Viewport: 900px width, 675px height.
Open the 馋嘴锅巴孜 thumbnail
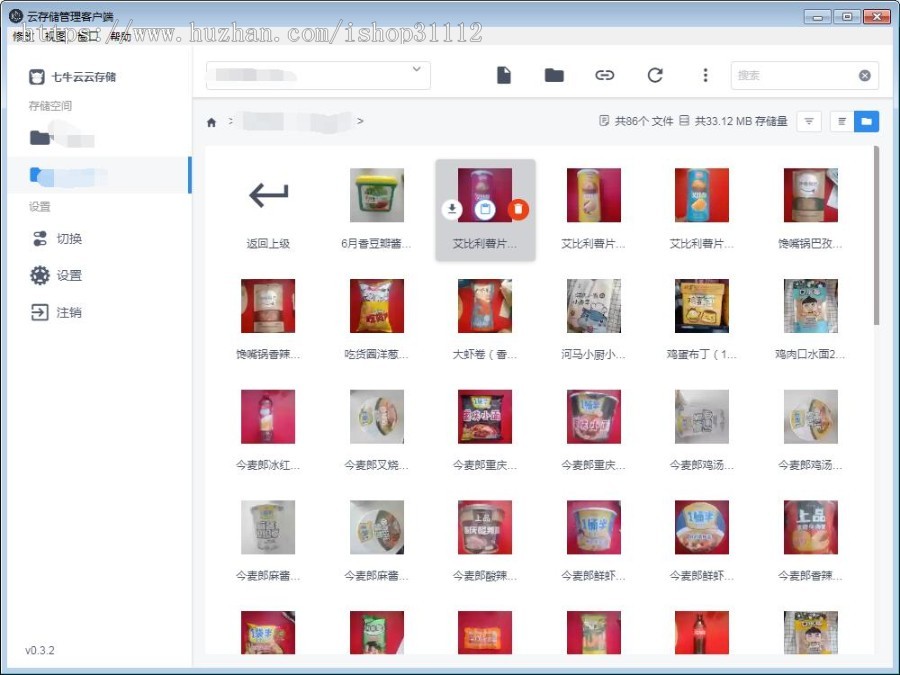[810, 195]
